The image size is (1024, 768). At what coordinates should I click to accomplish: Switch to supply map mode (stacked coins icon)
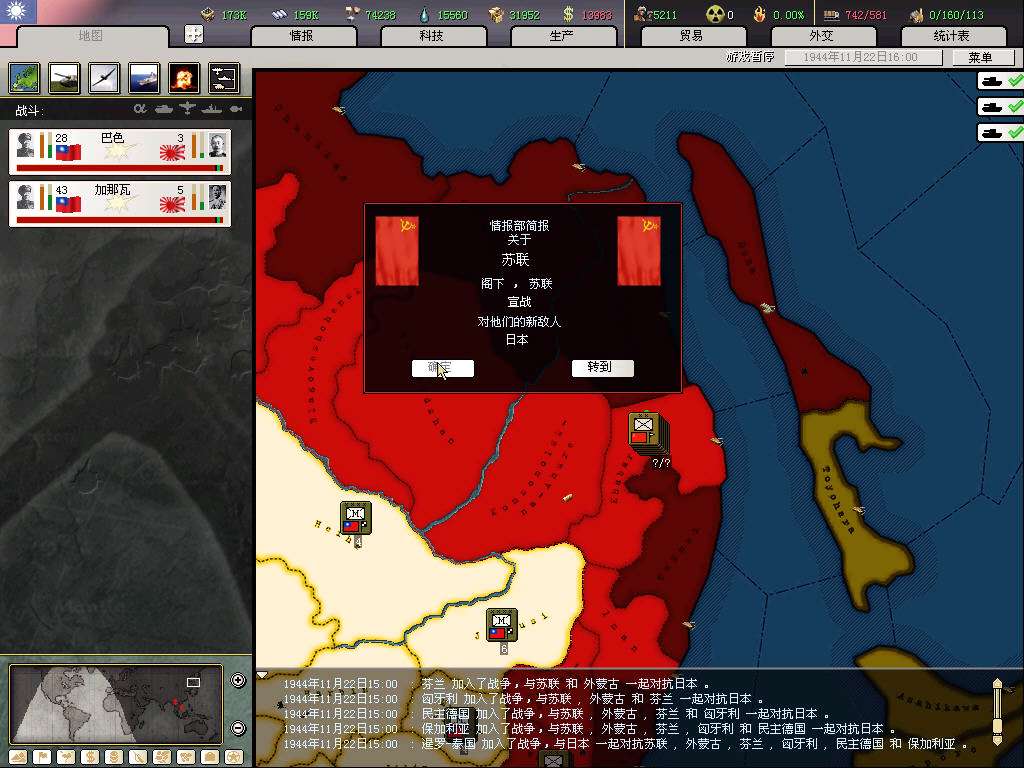114,758
